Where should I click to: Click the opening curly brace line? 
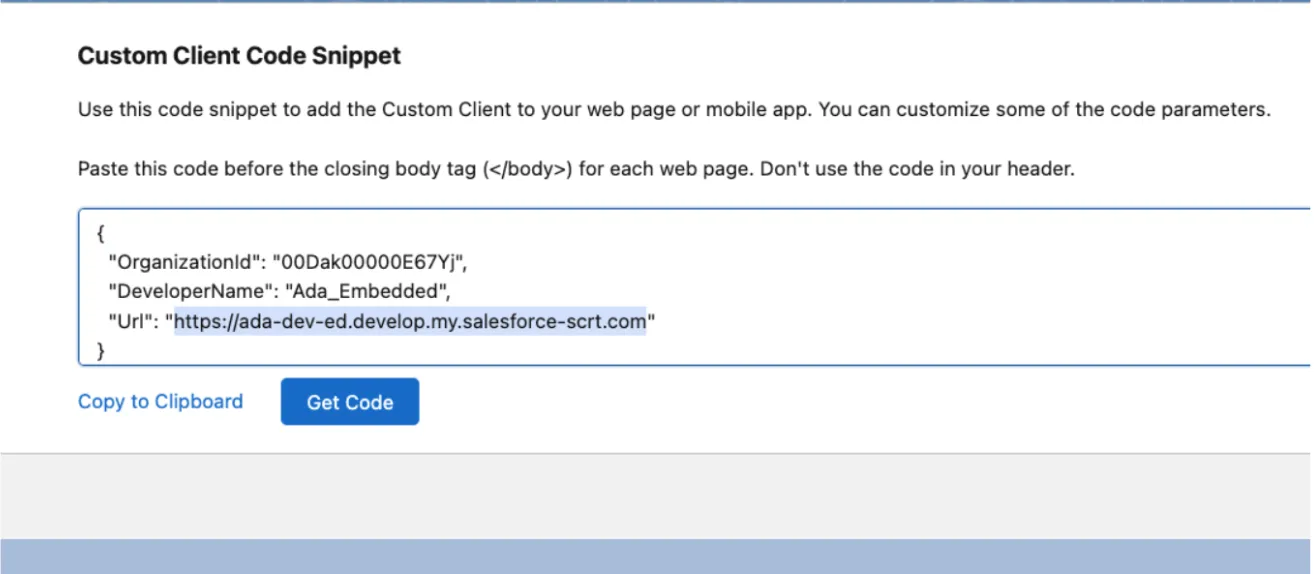click(x=101, y=234)
